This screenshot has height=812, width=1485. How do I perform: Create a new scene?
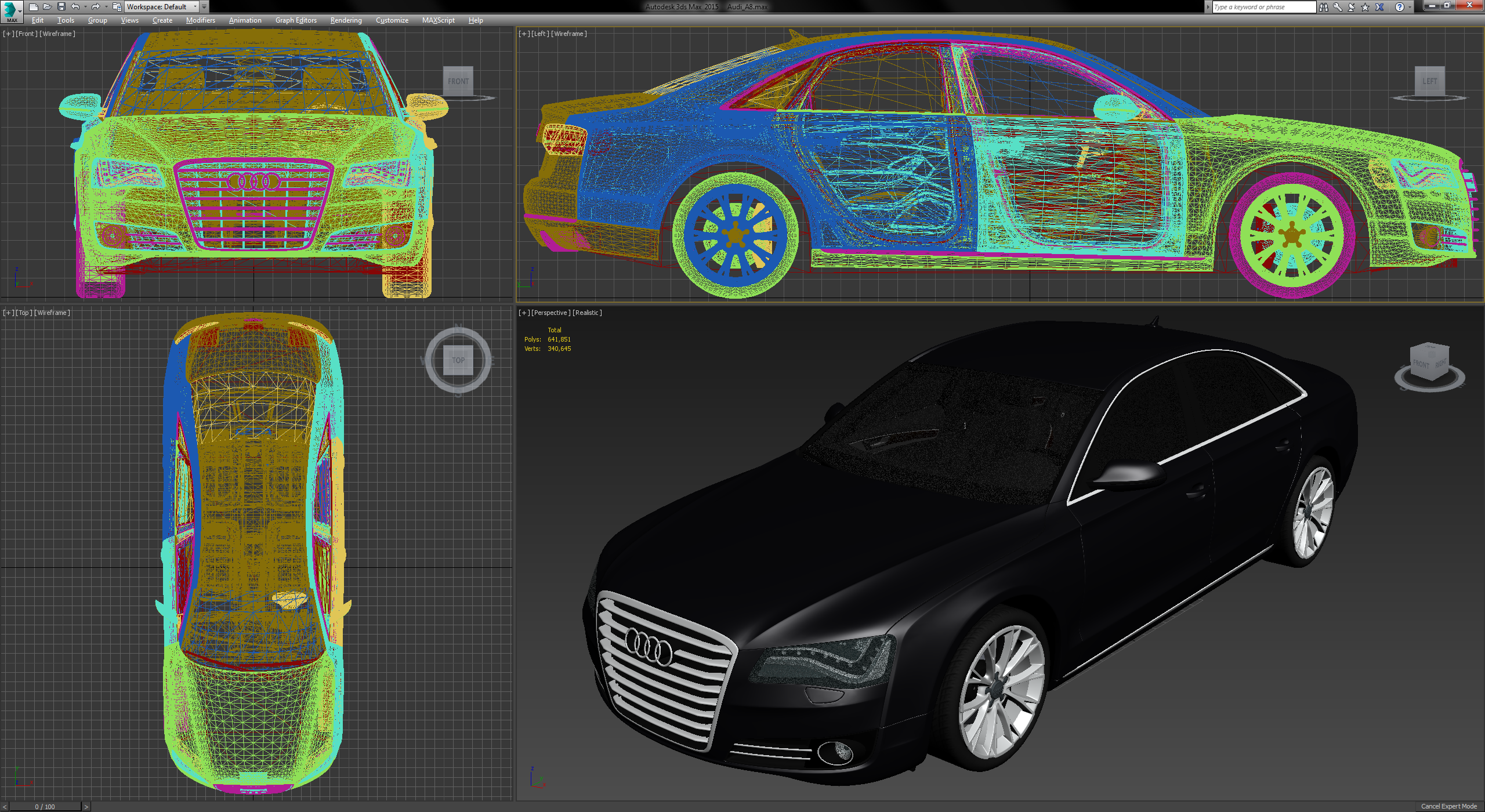click(x=34, y=6)
